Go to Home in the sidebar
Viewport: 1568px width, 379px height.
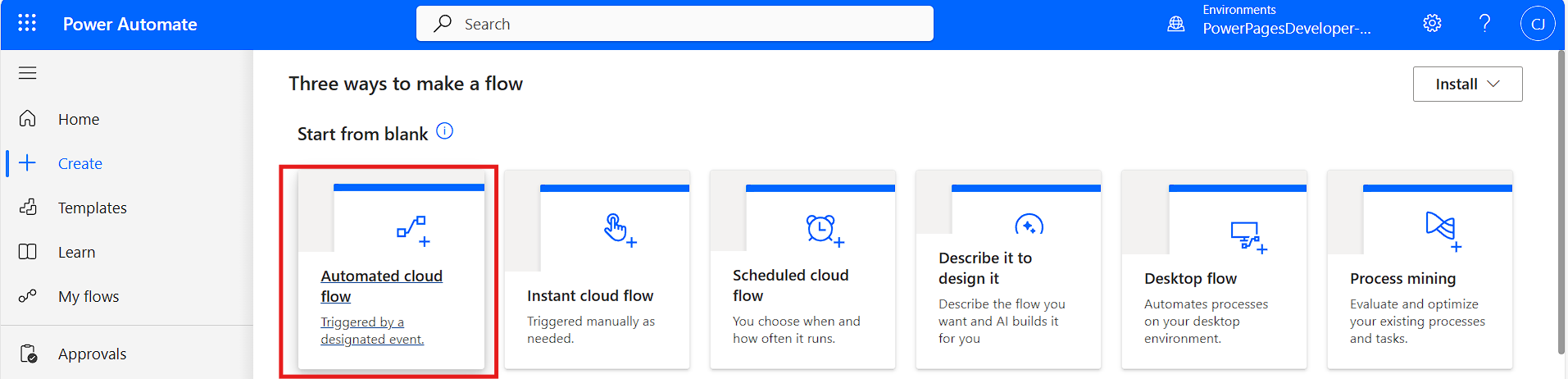[x=79, y=120]
